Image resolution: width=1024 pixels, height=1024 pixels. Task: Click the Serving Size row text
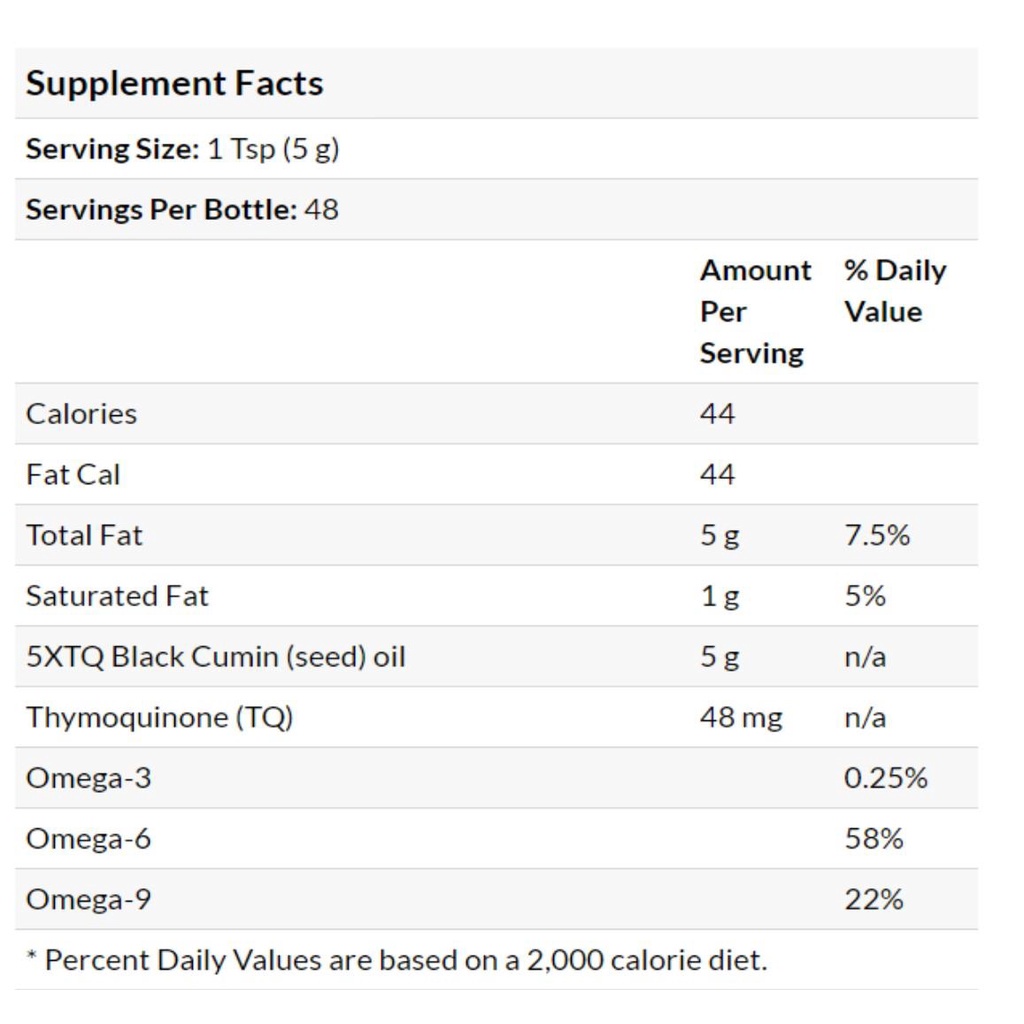pos(182,149)
